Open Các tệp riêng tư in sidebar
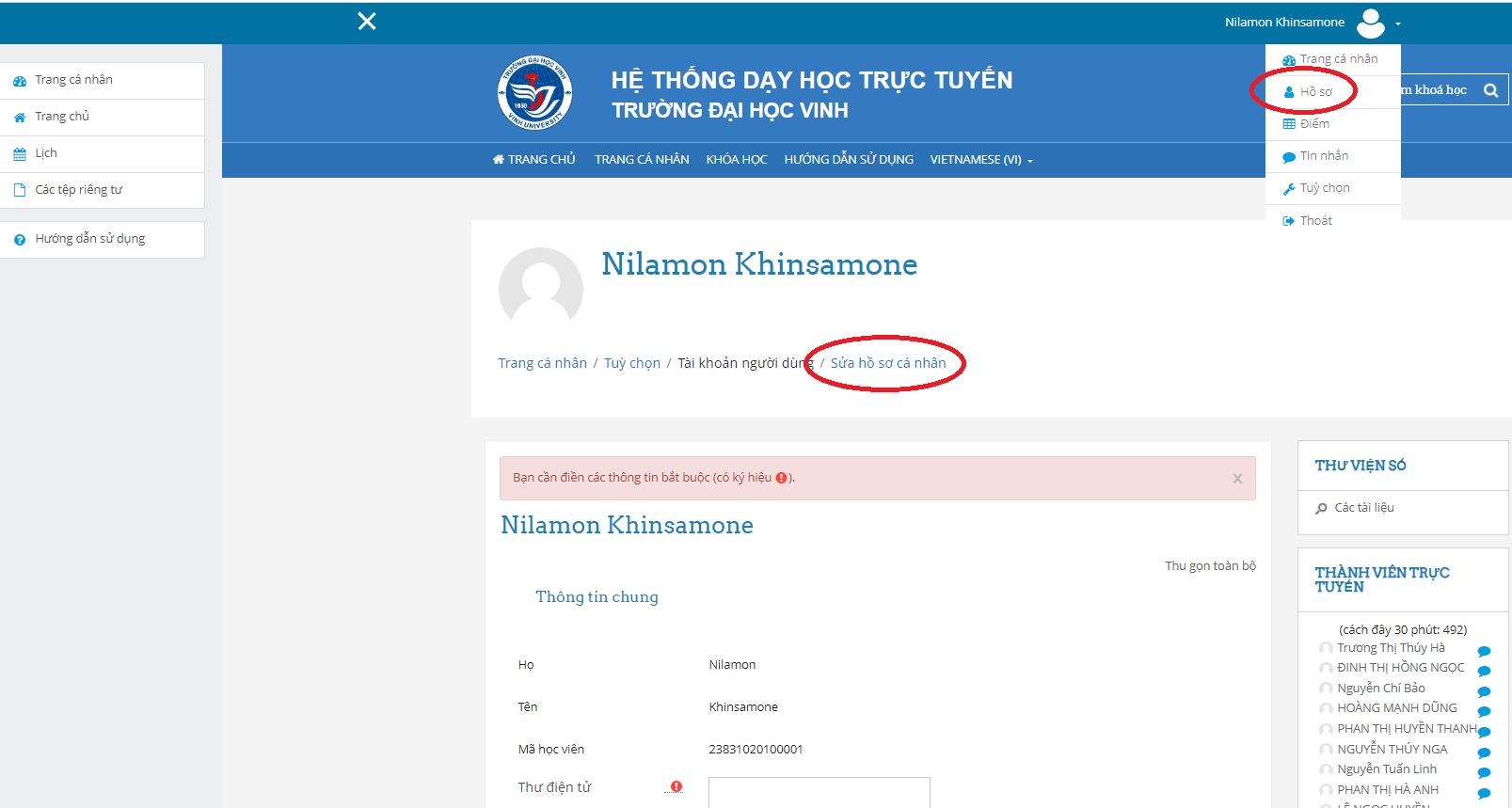The image size is (1512, 808). coord(103,190)
